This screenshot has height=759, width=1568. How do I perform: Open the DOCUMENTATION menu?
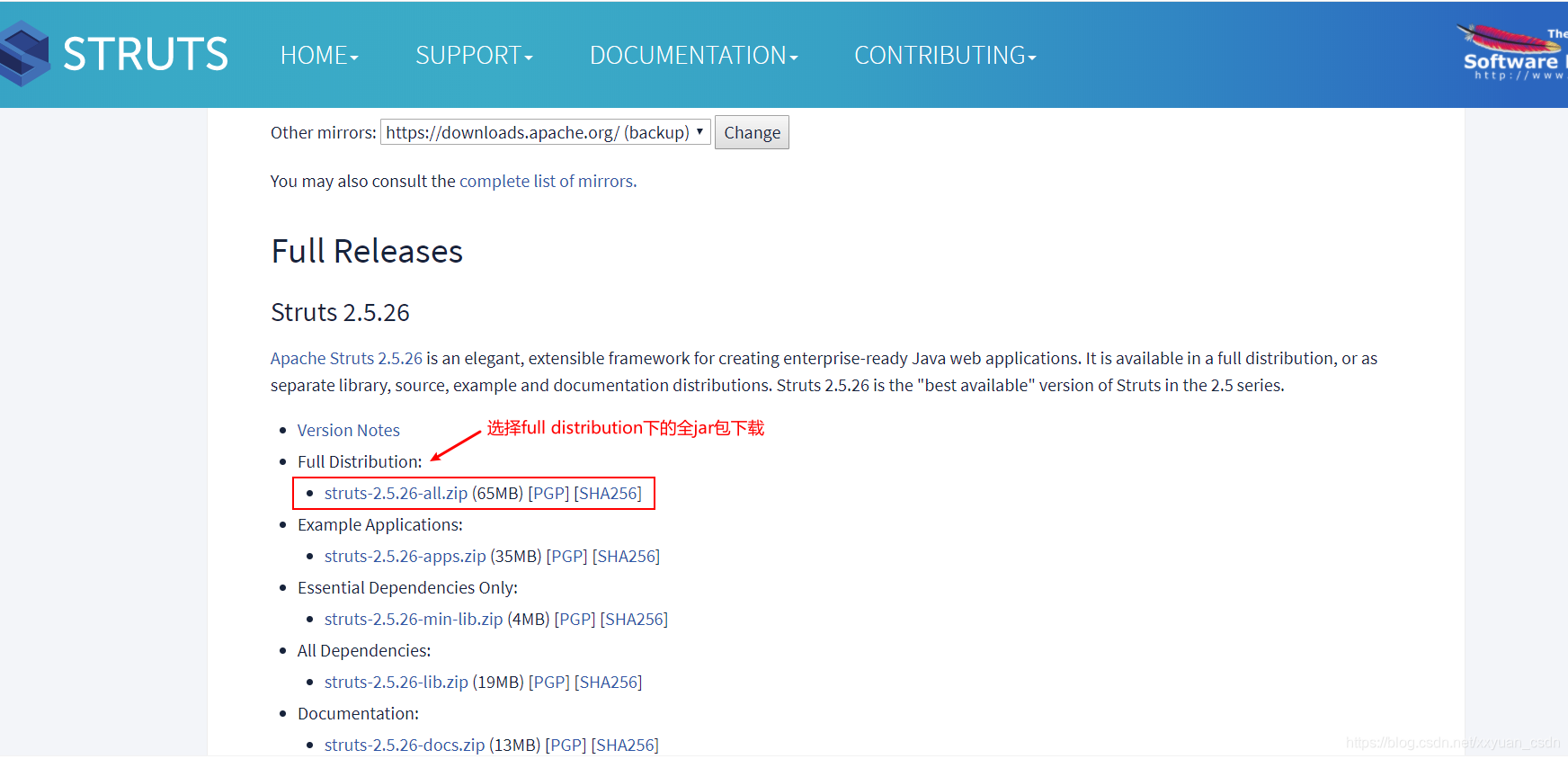click(x=693, y=56)
